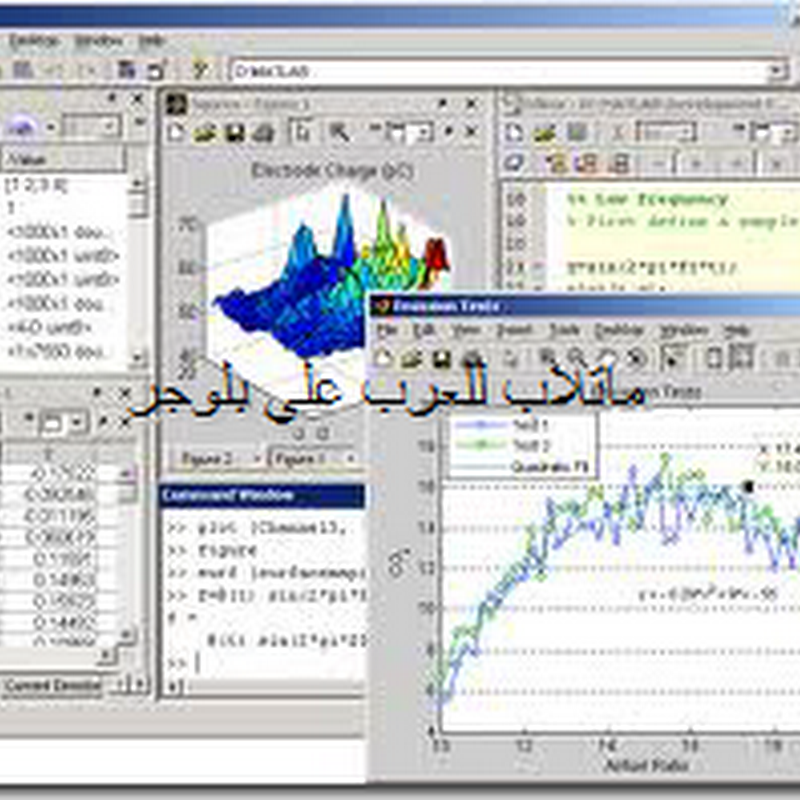Open file icon in Figures panel toolbar
Viewport: 800px width, 800px height.
[x=205, y=133]
